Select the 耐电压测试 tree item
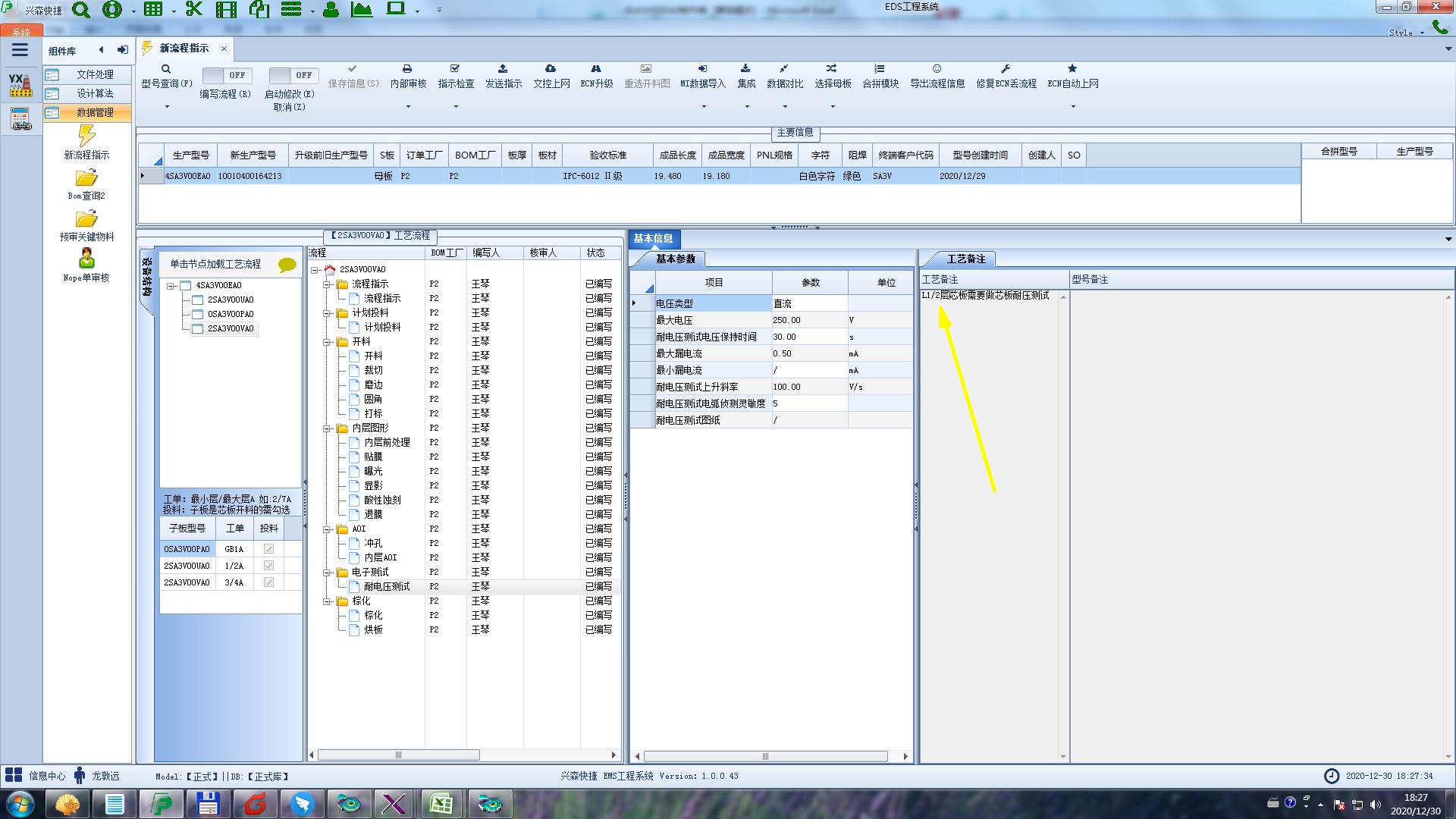The width and height of the screenshot is (1456, 819). tap(386, 586)
